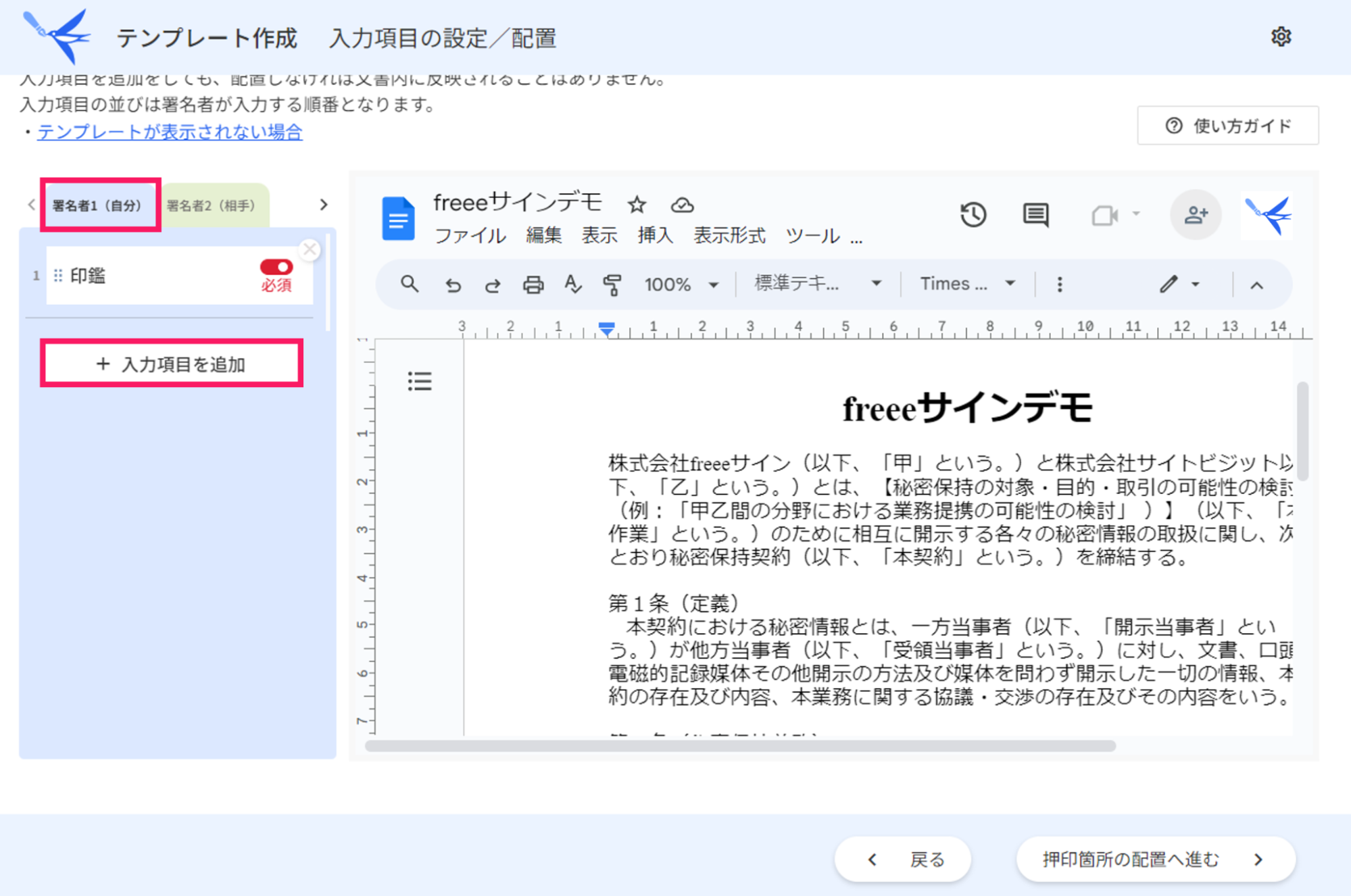The height and width of the screenshot is (896, 1351).
Task: Open editing mode with the pencil icon
Action: (x=1169, y=284)
